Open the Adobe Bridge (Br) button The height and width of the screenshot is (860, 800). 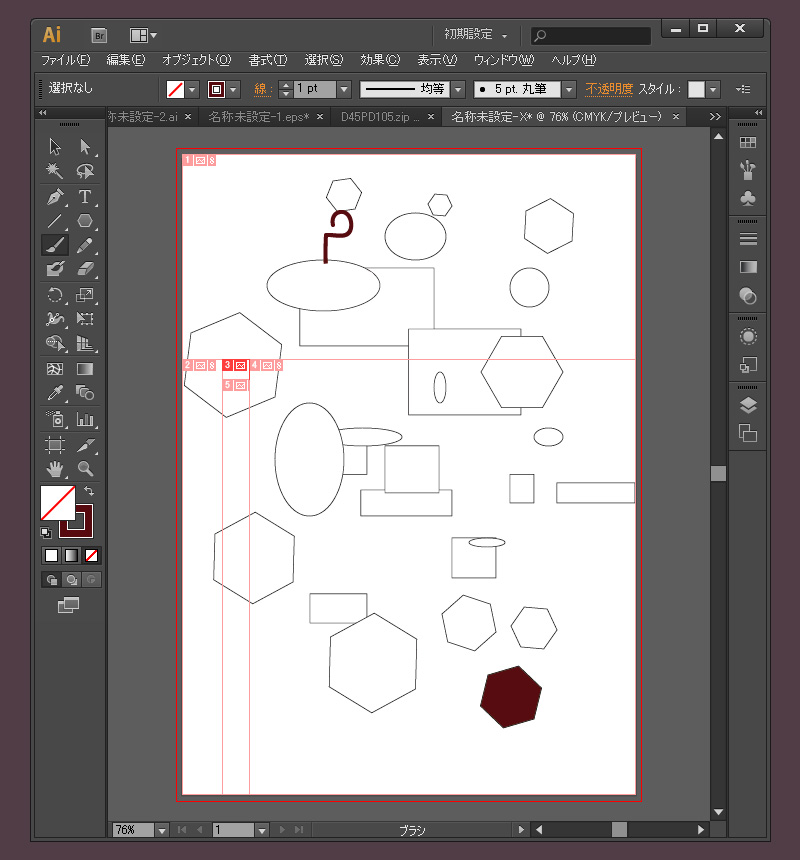[x=99, y=35]
